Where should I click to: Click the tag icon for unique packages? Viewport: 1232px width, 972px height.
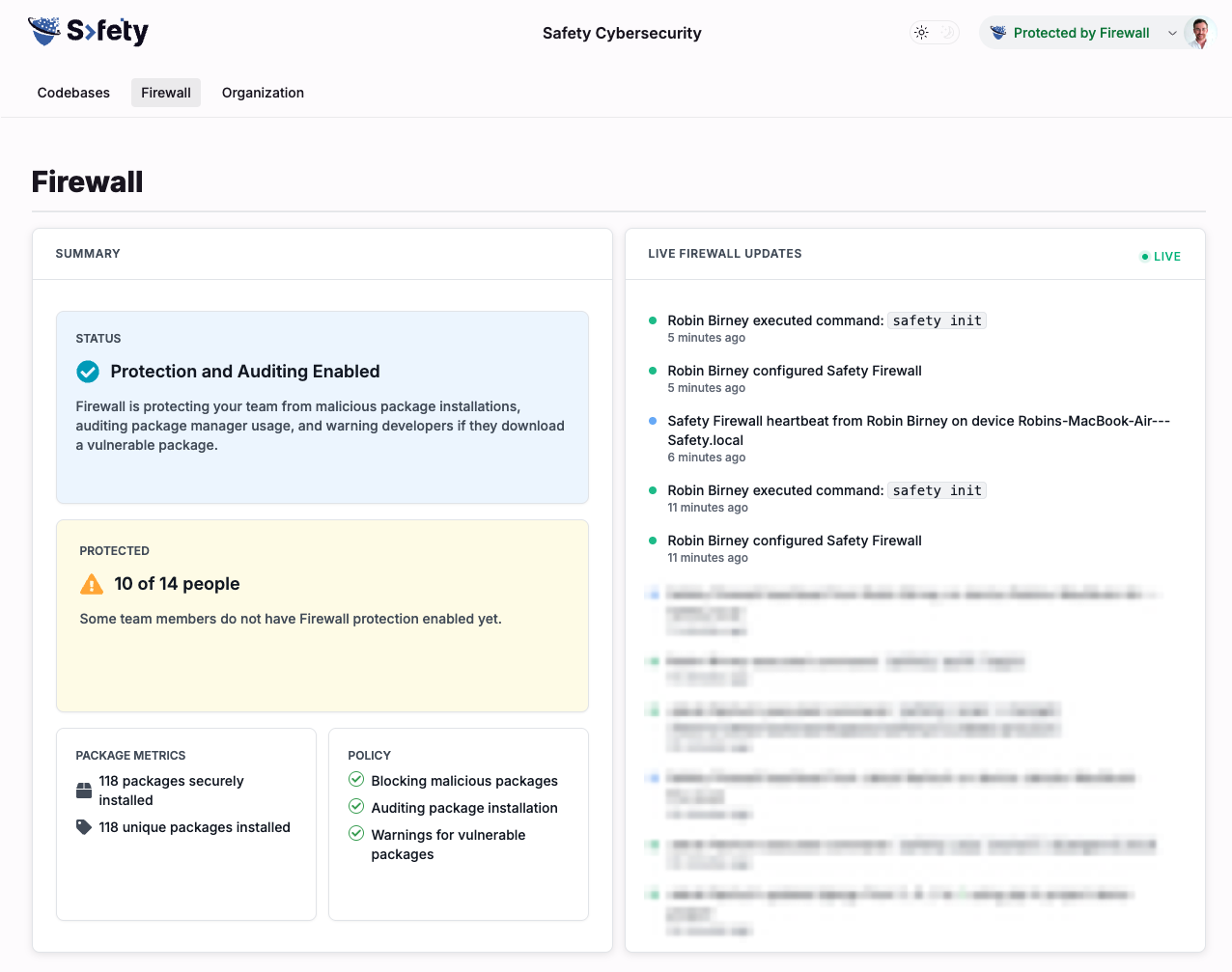[x=84, y=827]
